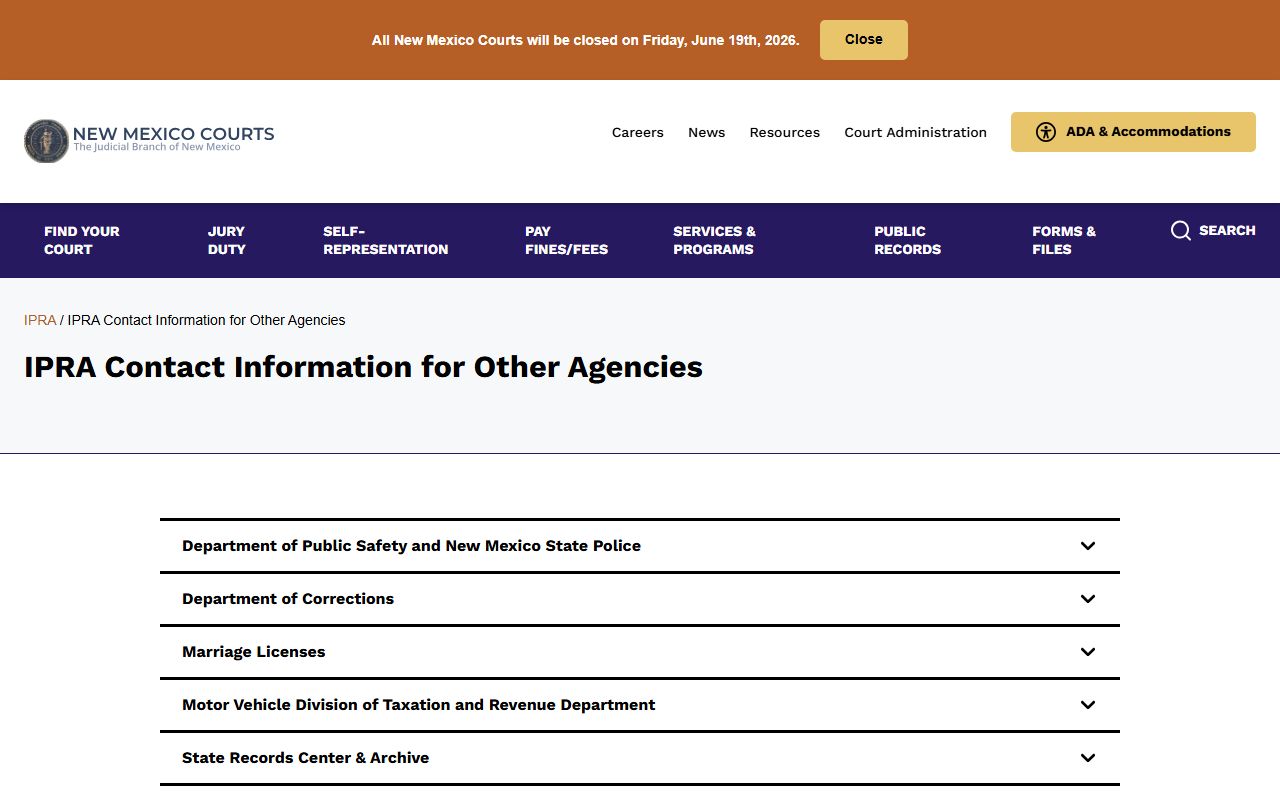This screenshot has height=800, width=1280.
Task: Go to IPRA breadcrumb link
Action: 40,320
